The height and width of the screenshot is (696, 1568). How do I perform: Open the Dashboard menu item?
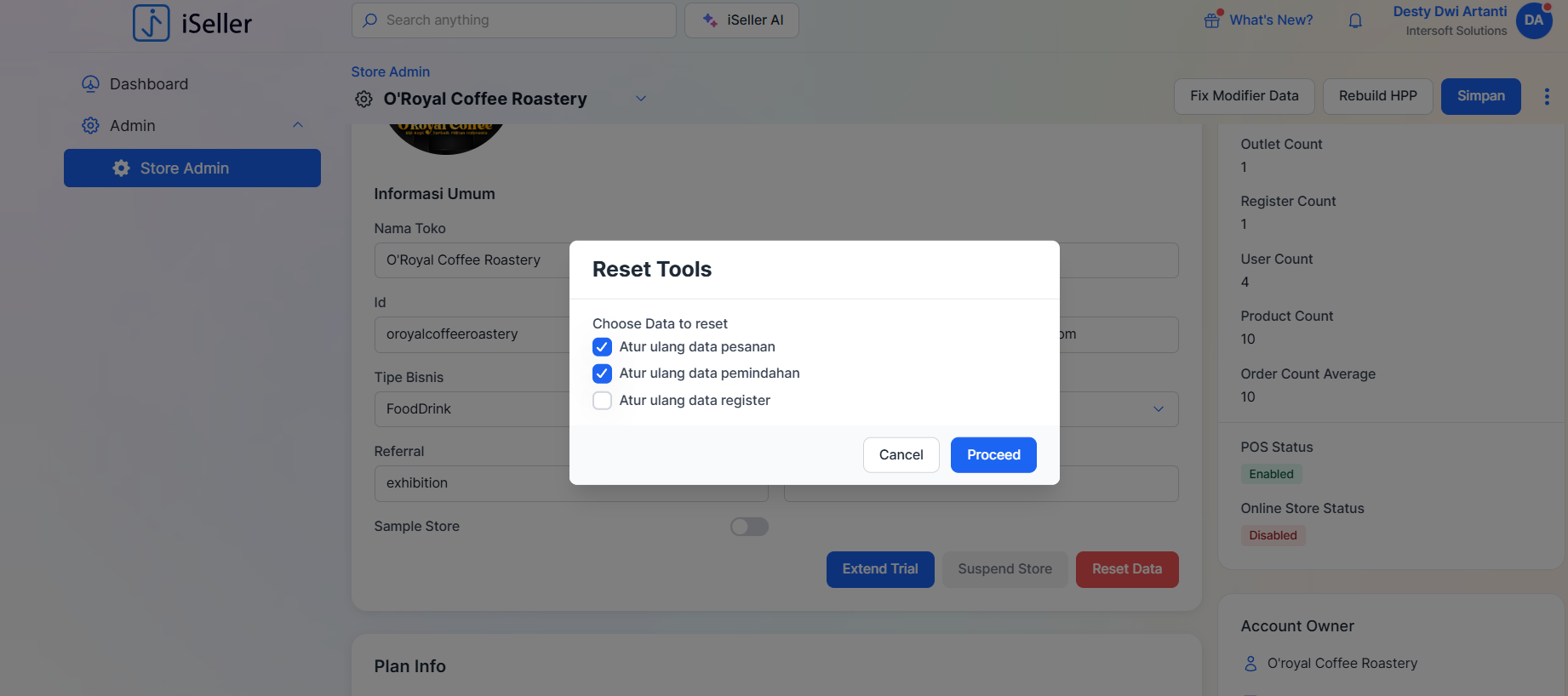[192, 83]
